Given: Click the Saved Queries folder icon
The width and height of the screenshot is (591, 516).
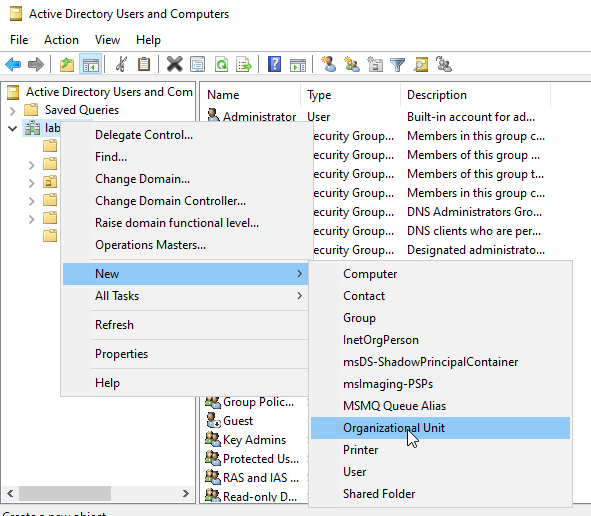Looking at the screenshot, I should point(31,110).
